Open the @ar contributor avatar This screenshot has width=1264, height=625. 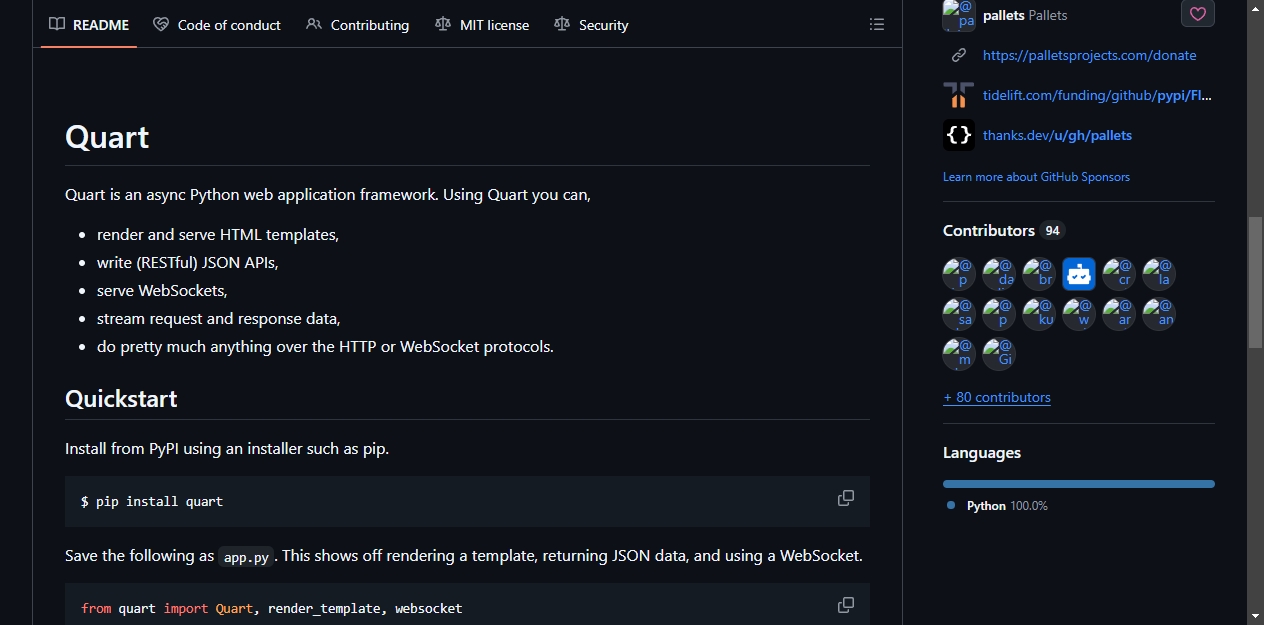pyautogui.click(x=1119, y=314)
